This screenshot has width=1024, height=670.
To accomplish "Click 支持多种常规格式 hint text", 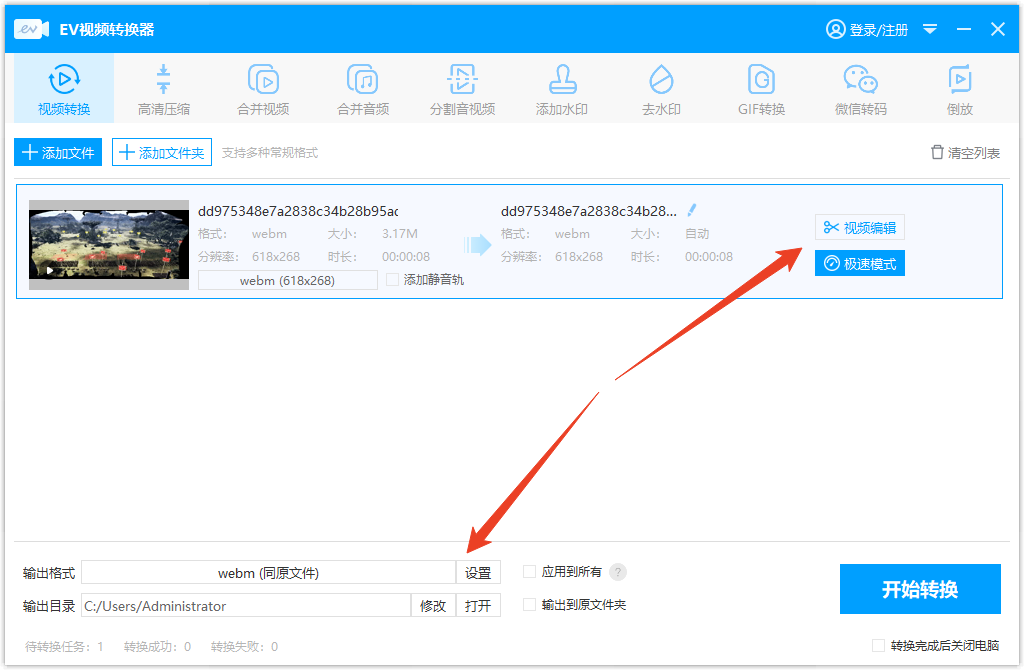I will pos(270,153).
